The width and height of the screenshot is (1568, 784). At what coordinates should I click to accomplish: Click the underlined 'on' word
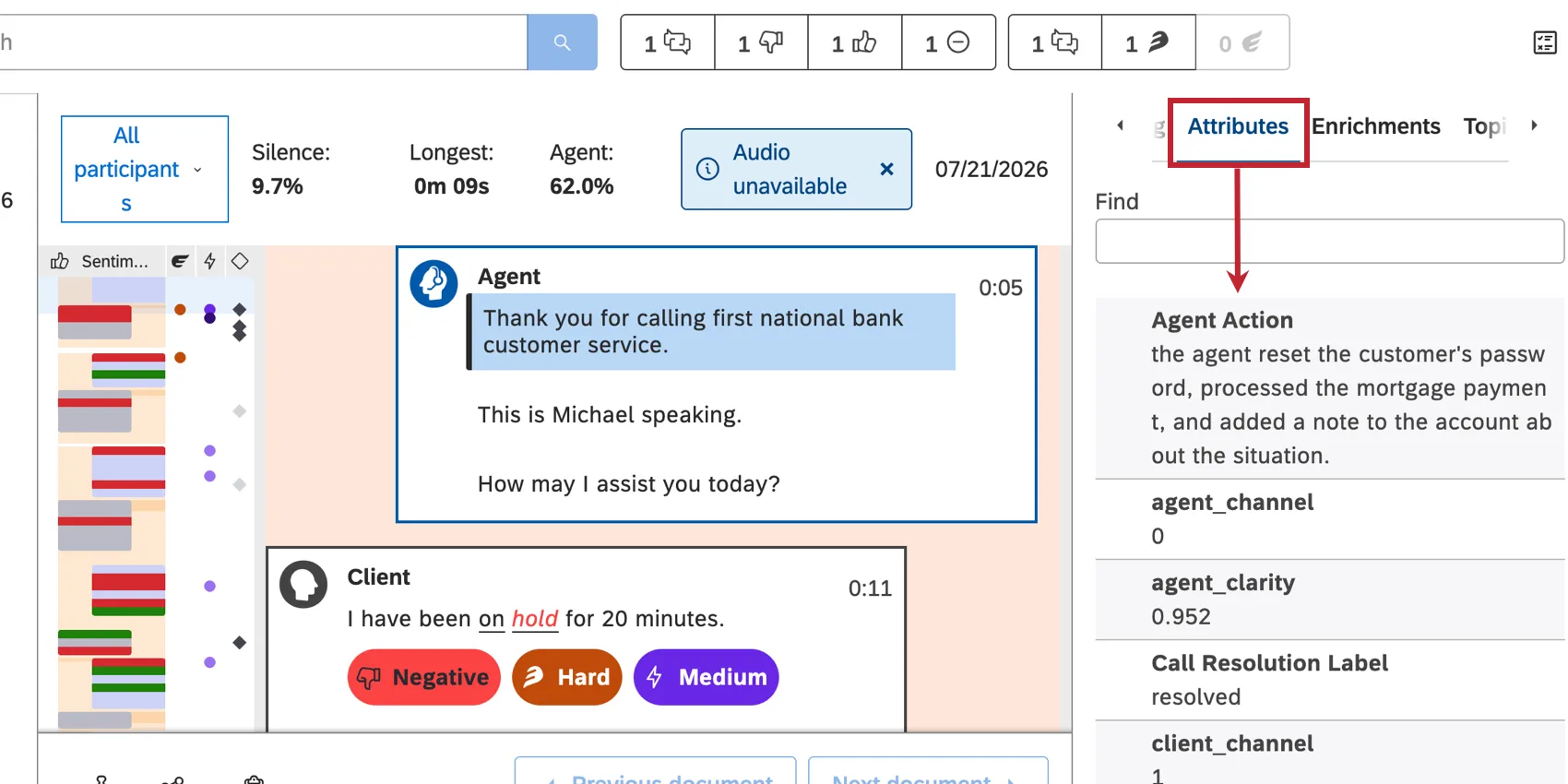point(492,619)
